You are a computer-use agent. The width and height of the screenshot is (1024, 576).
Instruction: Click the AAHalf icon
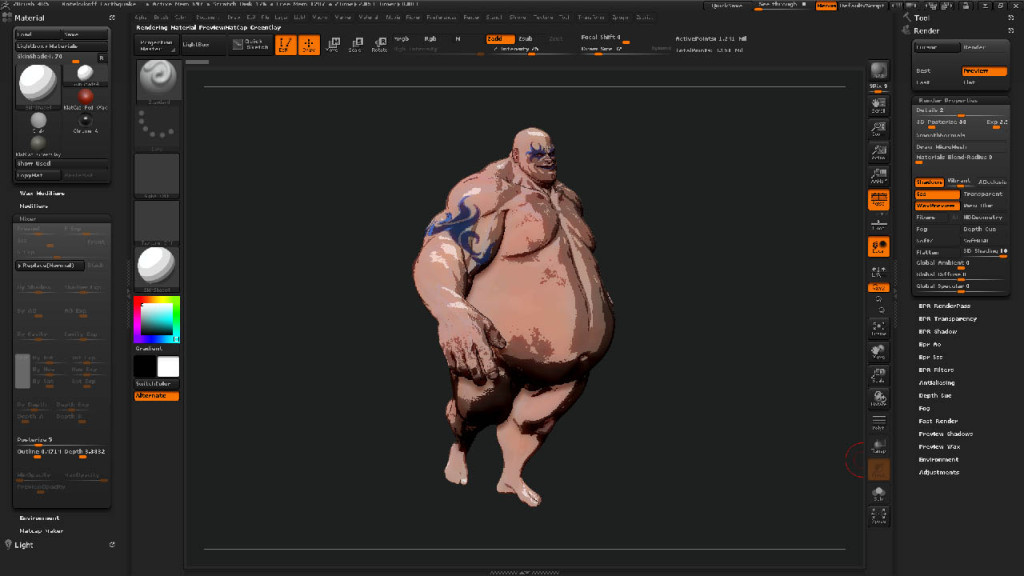pyautogui.click(x=878, y=176)
